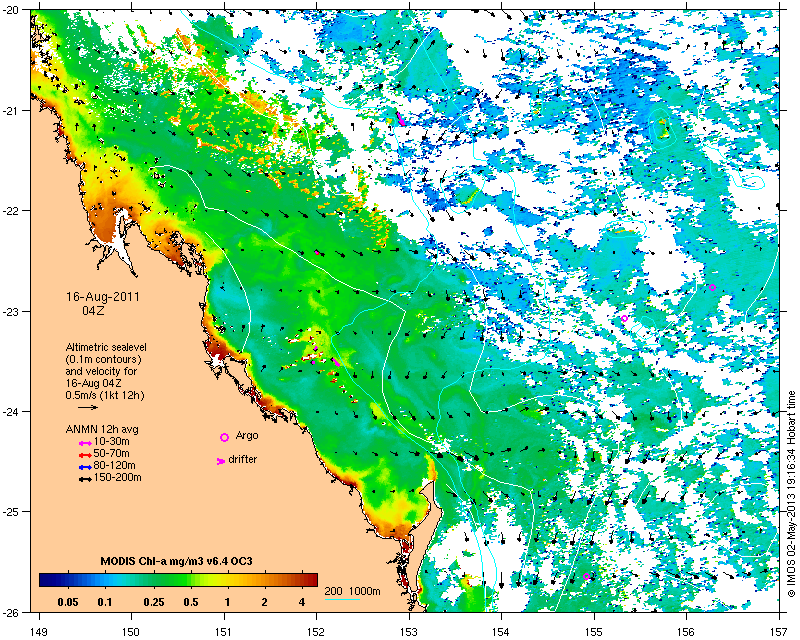Click the red 50-70m legend arrow
Screen dimensions: 800x640
[85, 455]
